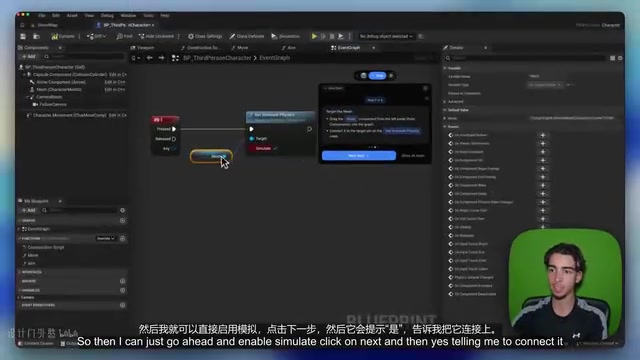Open the Help menu
Viewport: 640px width, 360px height.
(x=165, y=16)
